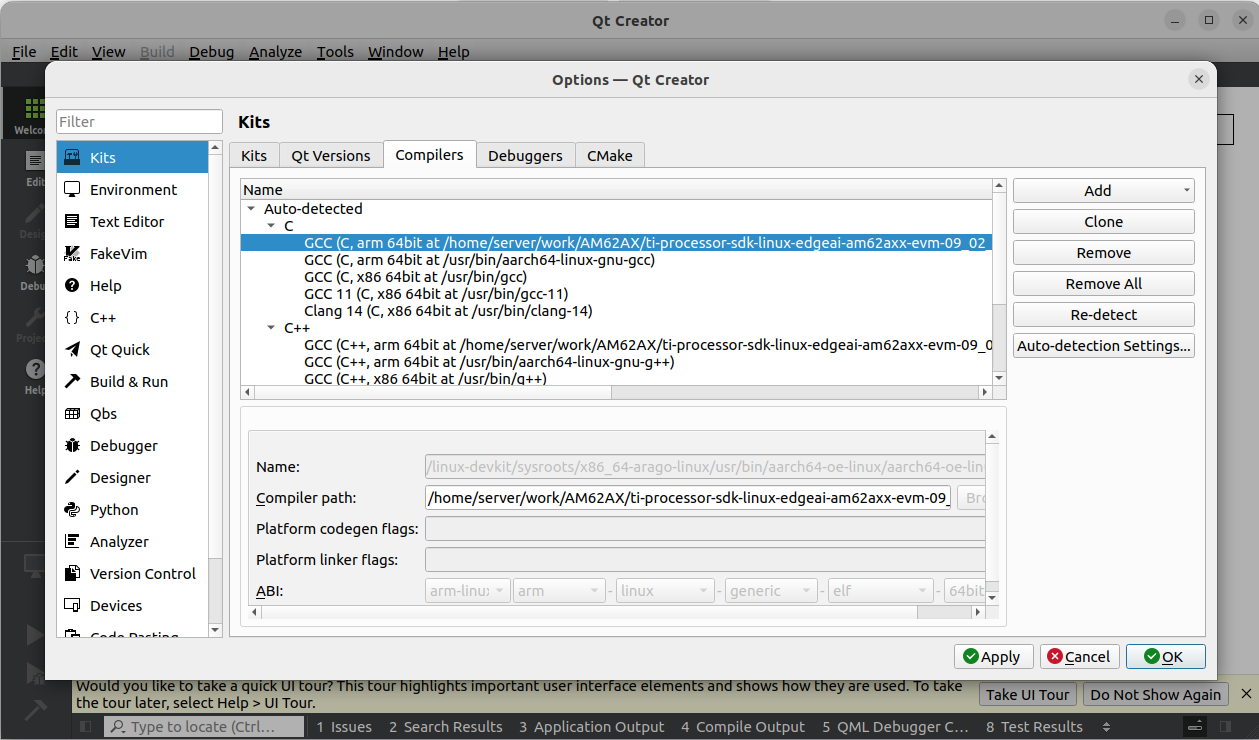The width and height of the screenshot is (1259, 740).
Task: Switch to the Debuggers tab
Action: tap(525, 155)
